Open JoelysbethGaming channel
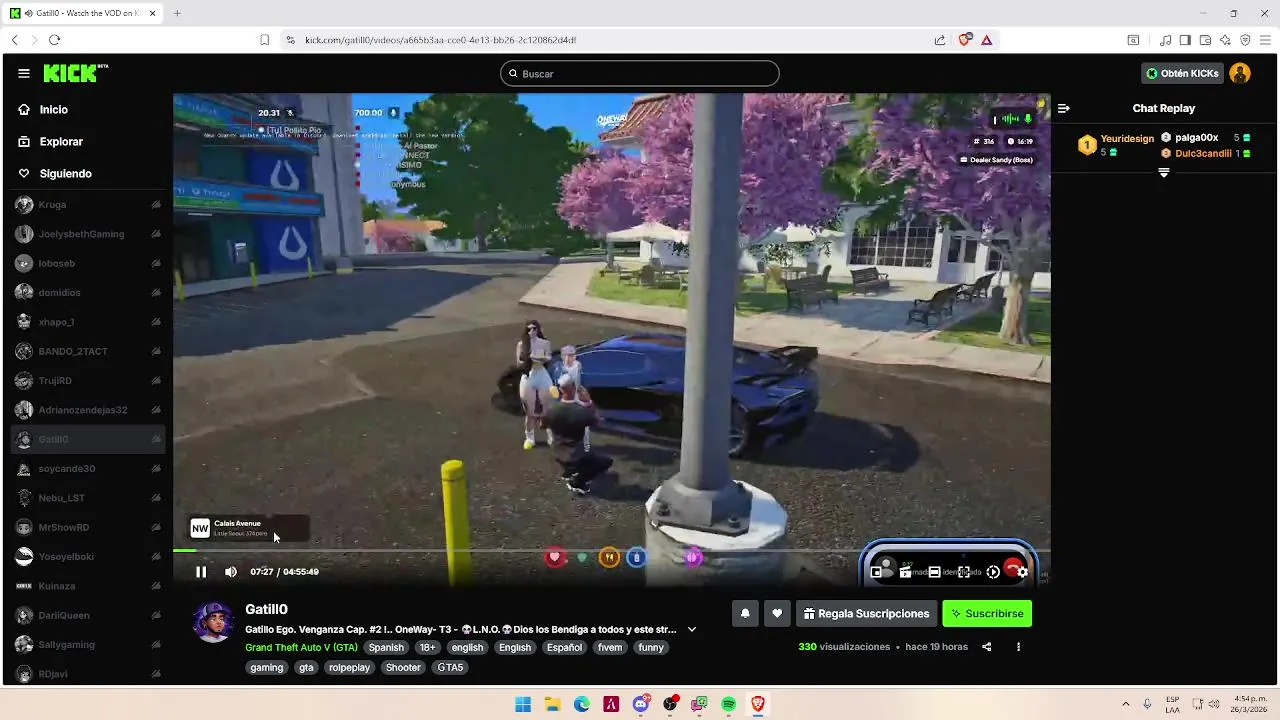The image size is (1280, 720). coord(88,234)
